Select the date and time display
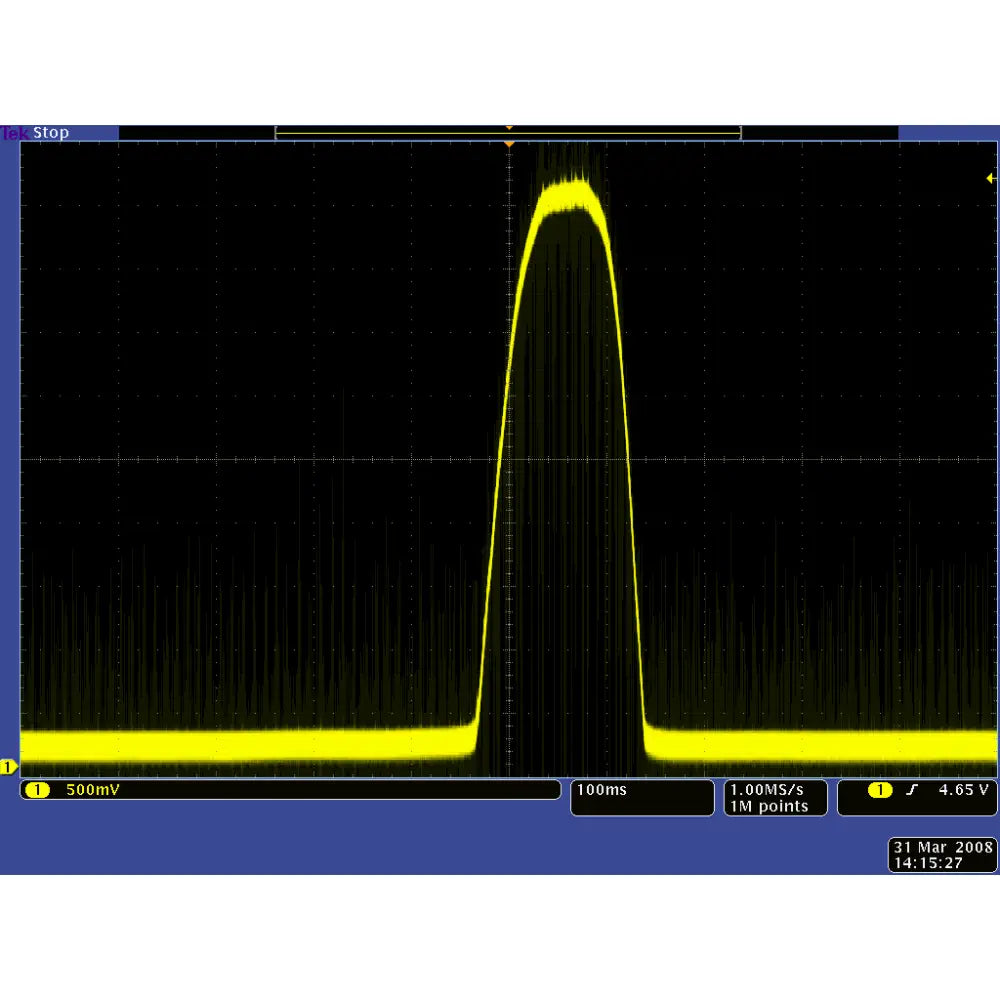1000x1000 pixels. (942, 855)
